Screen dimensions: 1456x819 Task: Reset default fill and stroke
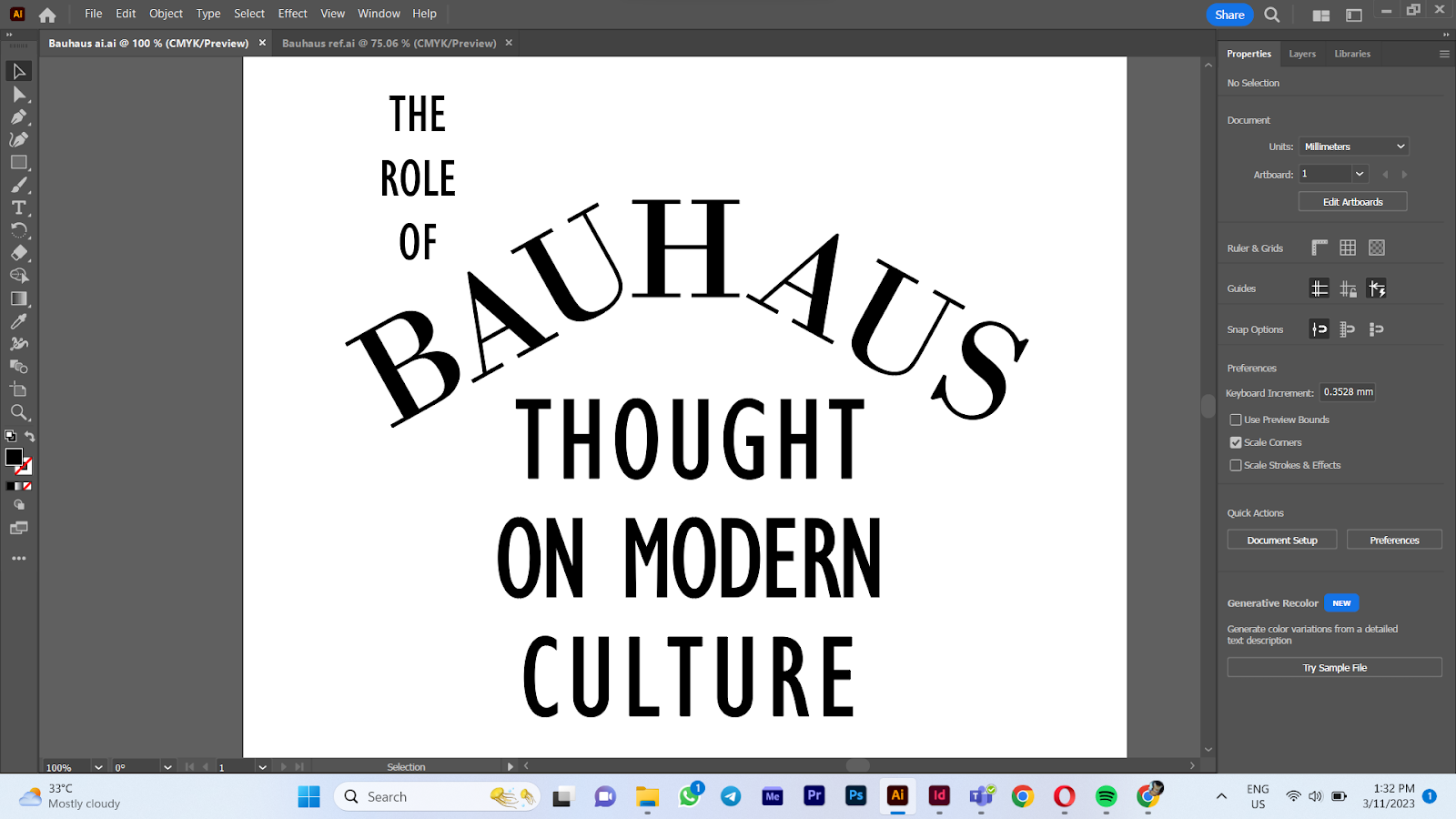[11, 437]
